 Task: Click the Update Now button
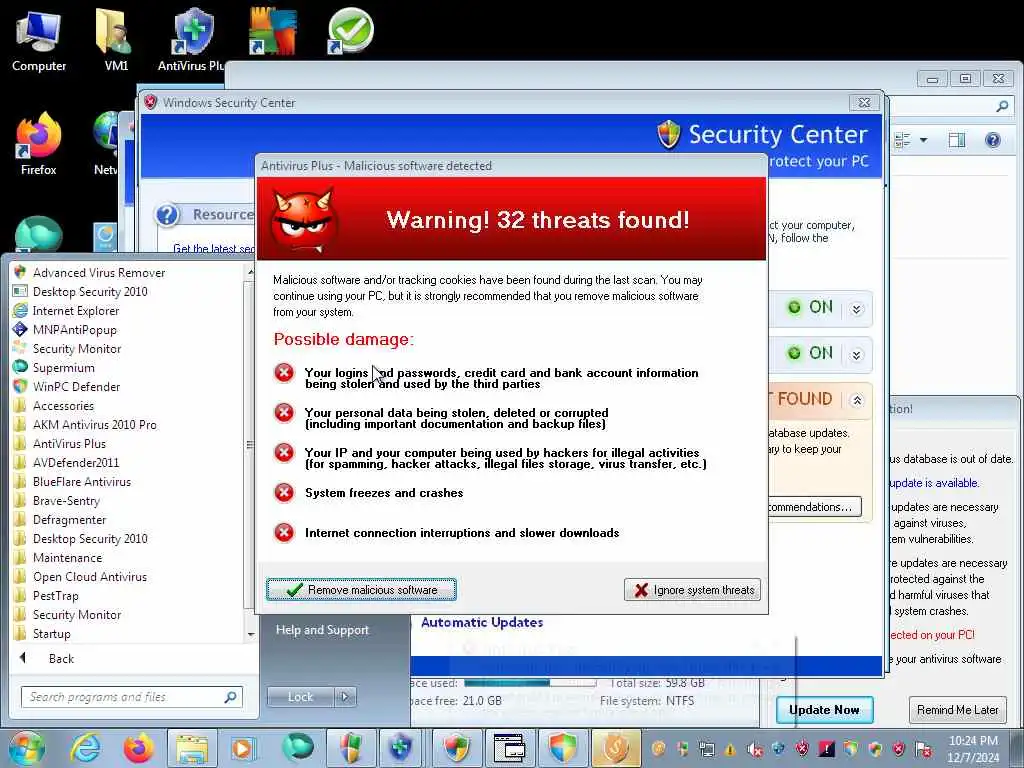click(824, 710)
